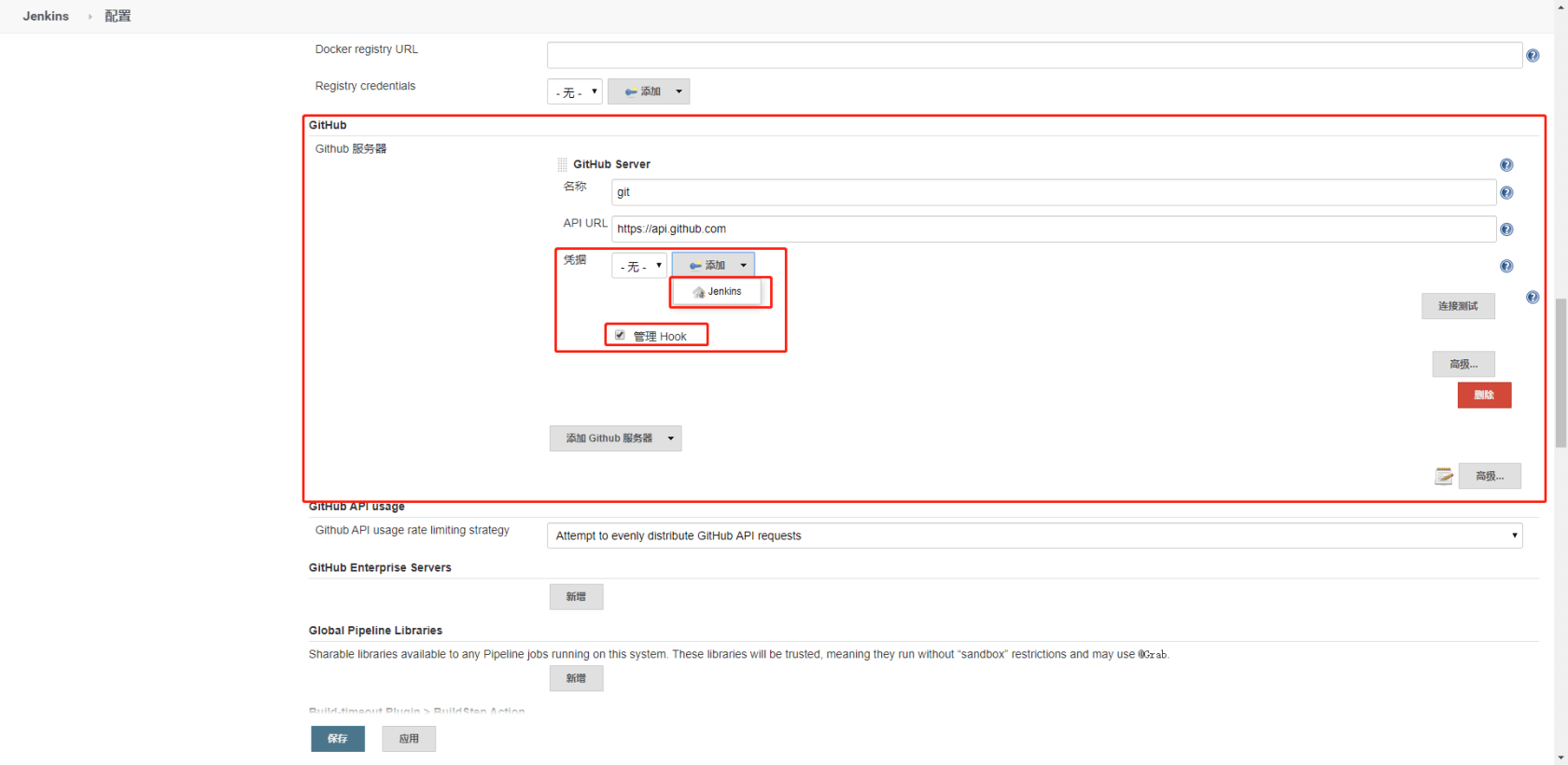
Task: Click 新增 under Global Pipeline Libraries
Action: [x=576, y=678]
